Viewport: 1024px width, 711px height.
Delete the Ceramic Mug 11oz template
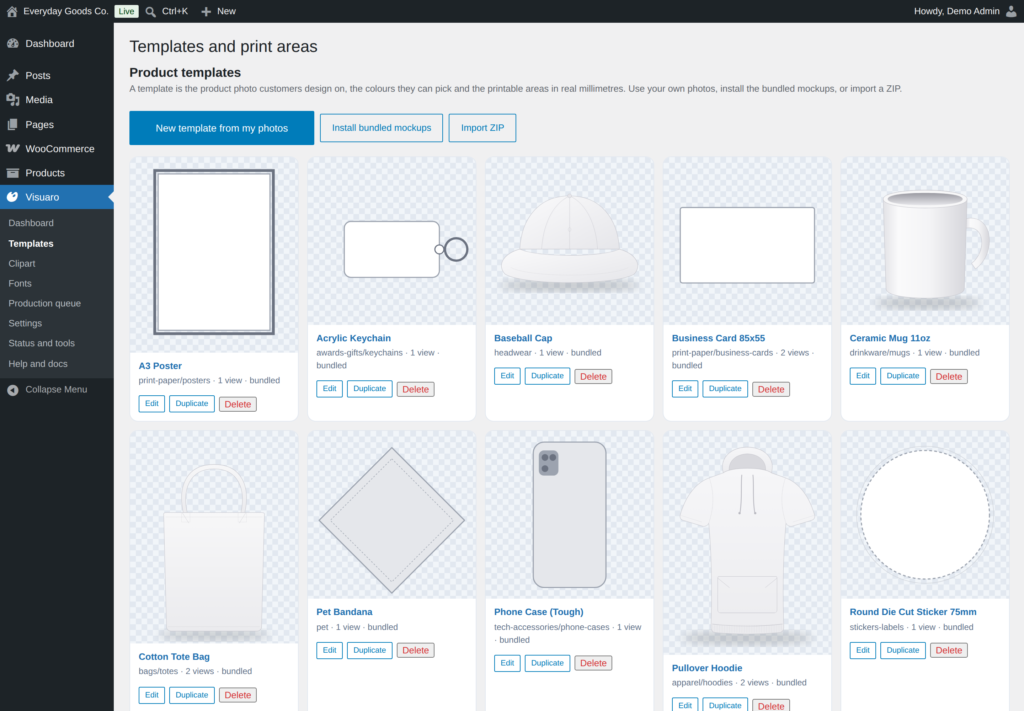949,376
